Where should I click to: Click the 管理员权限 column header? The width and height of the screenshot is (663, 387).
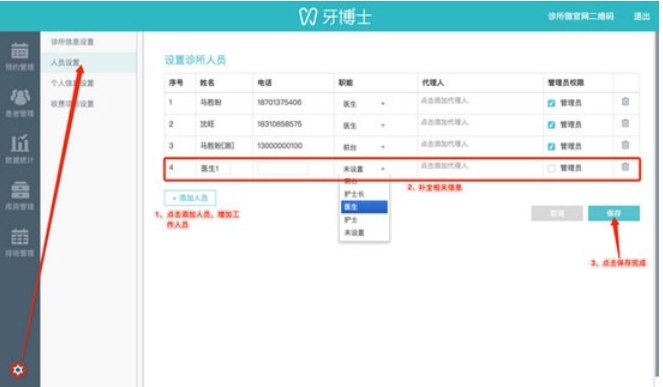[x=566, y=82]
